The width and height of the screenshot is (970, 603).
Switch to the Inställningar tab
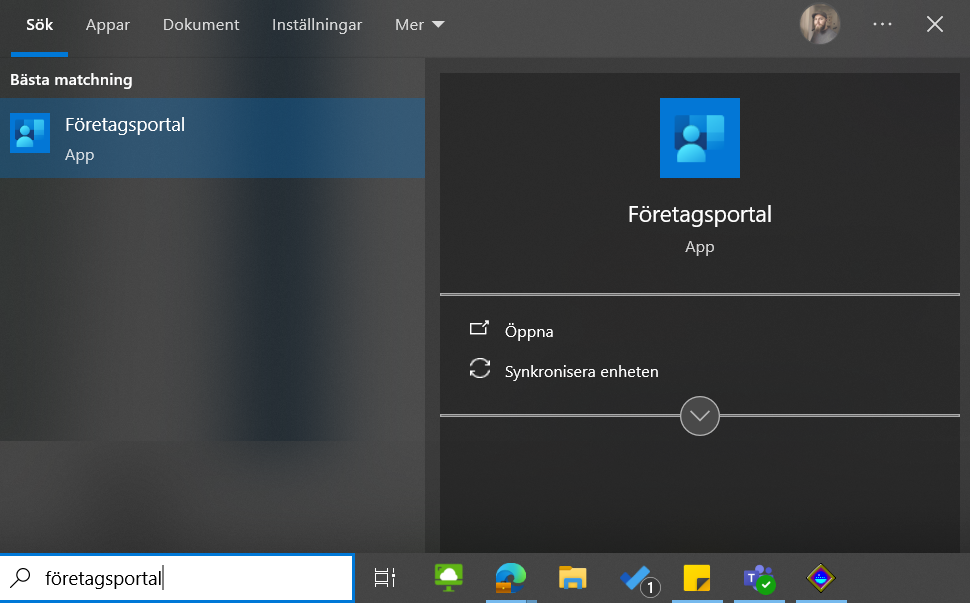point(317,25)
